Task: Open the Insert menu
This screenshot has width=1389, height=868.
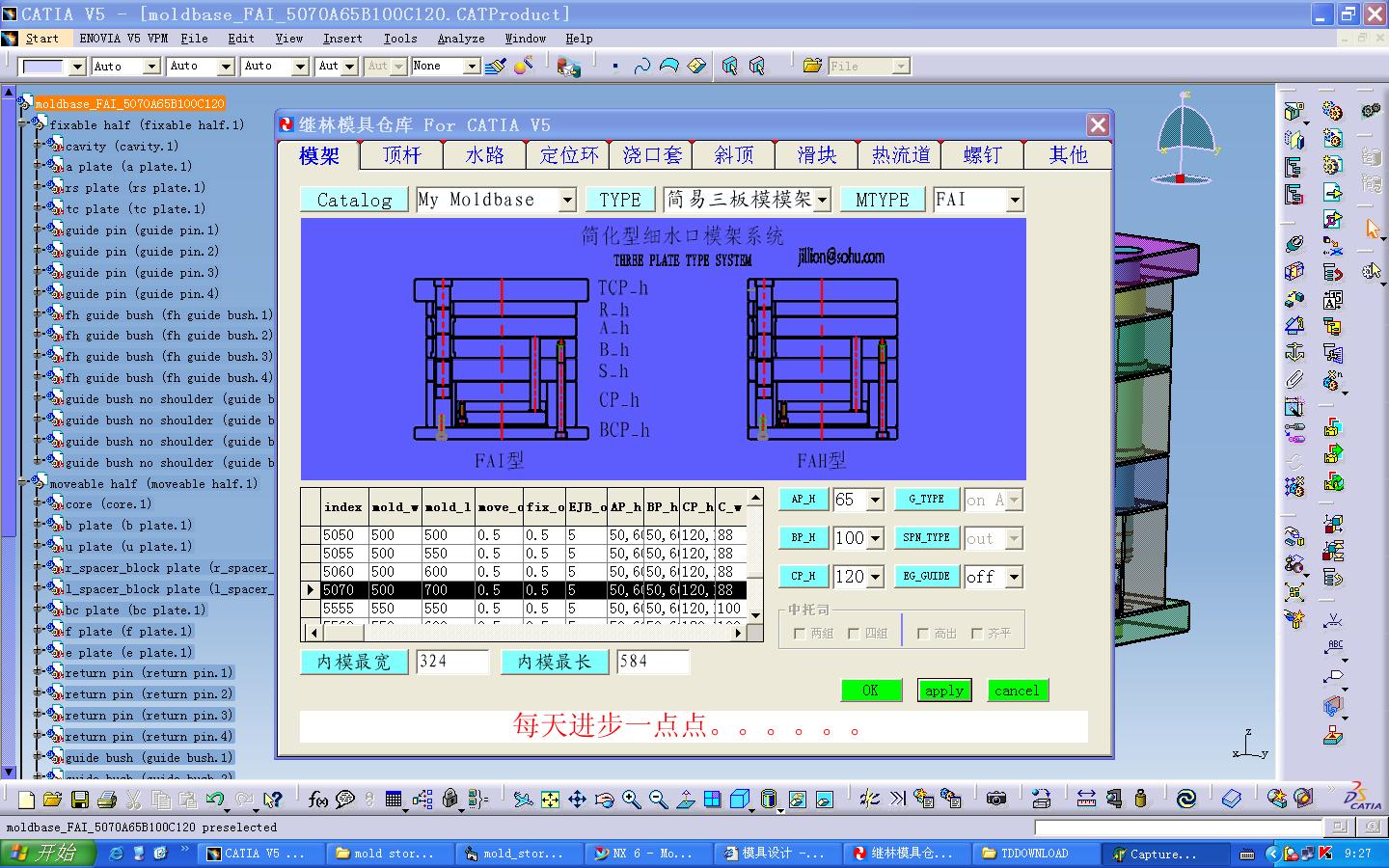Action: [342, 39]
